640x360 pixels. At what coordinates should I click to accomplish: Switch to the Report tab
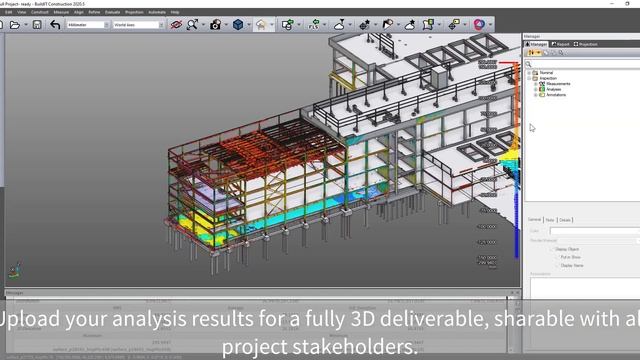pos(560,44)
